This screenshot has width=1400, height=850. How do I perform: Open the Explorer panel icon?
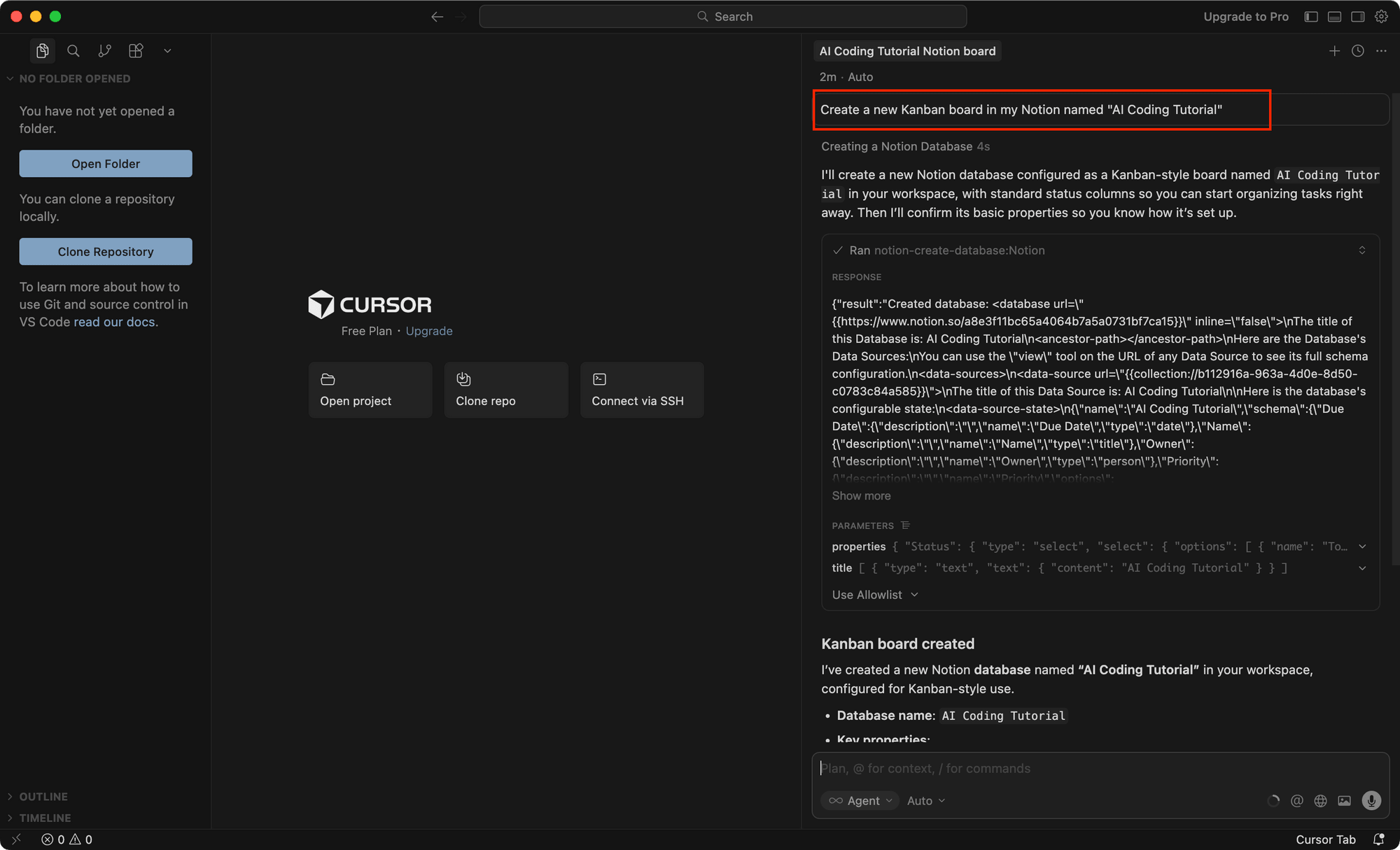tap(42, 50)
